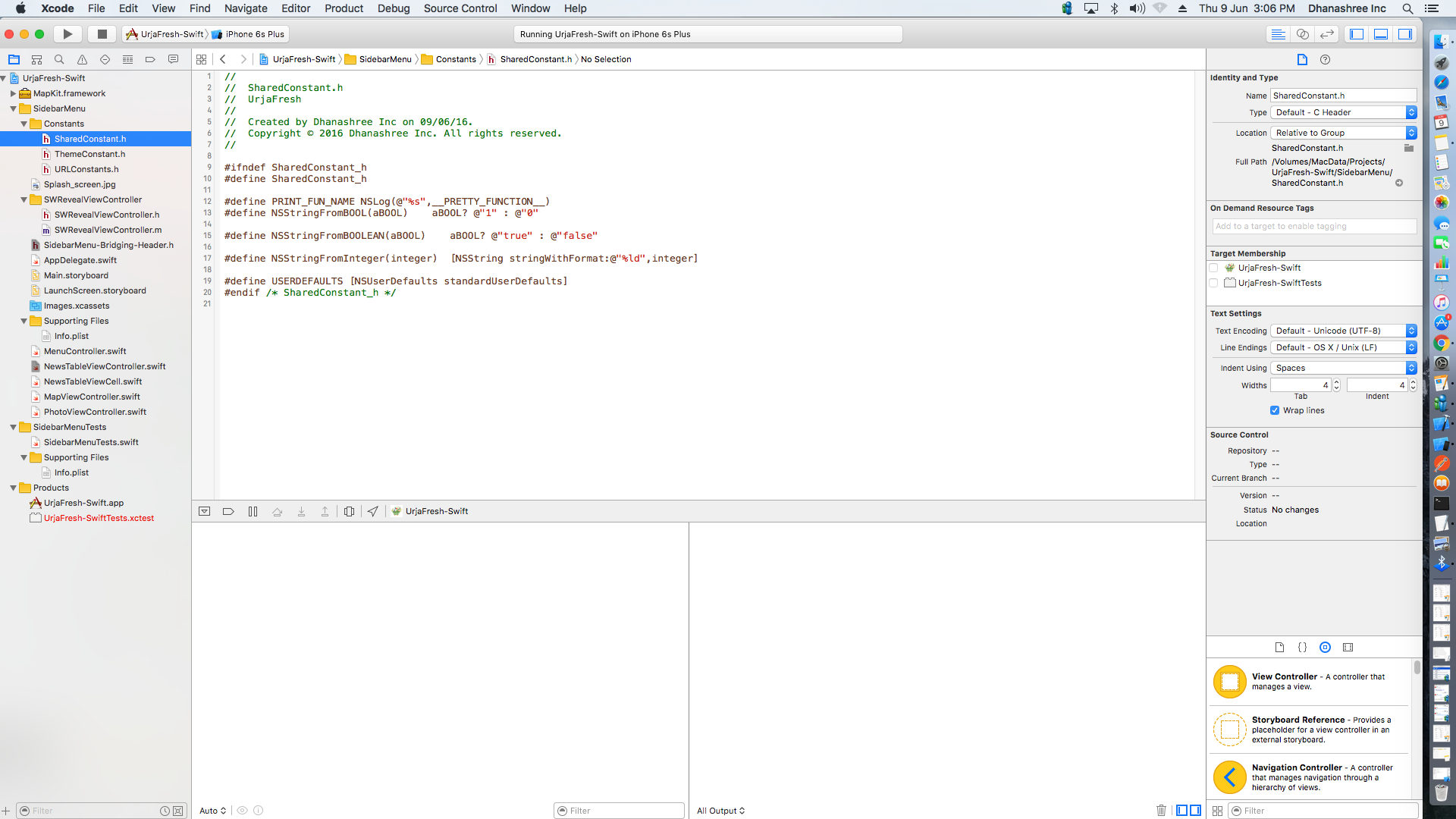Go forward in editor history
The image size is (1456, 819).
[243, 59]
